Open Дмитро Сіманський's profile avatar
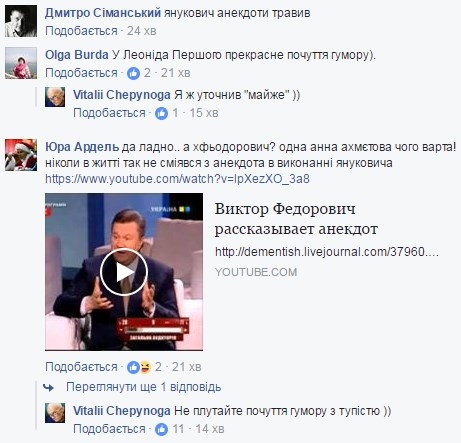Image resolution: width=461 pixels, height=443 pixels. pos(21,21)
